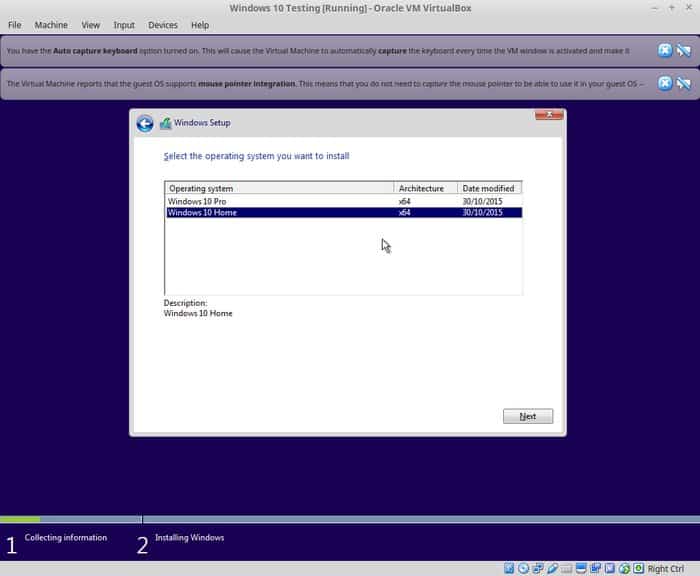Click the hard disk activity status icon

[x=509, y=568]
